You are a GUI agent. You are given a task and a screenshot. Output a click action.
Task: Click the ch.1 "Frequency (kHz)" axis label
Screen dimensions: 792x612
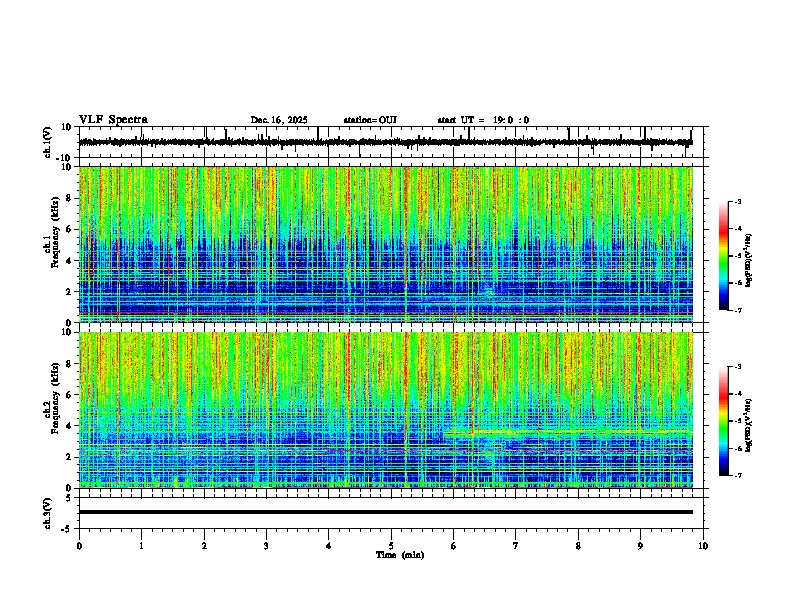click(55, 232)
